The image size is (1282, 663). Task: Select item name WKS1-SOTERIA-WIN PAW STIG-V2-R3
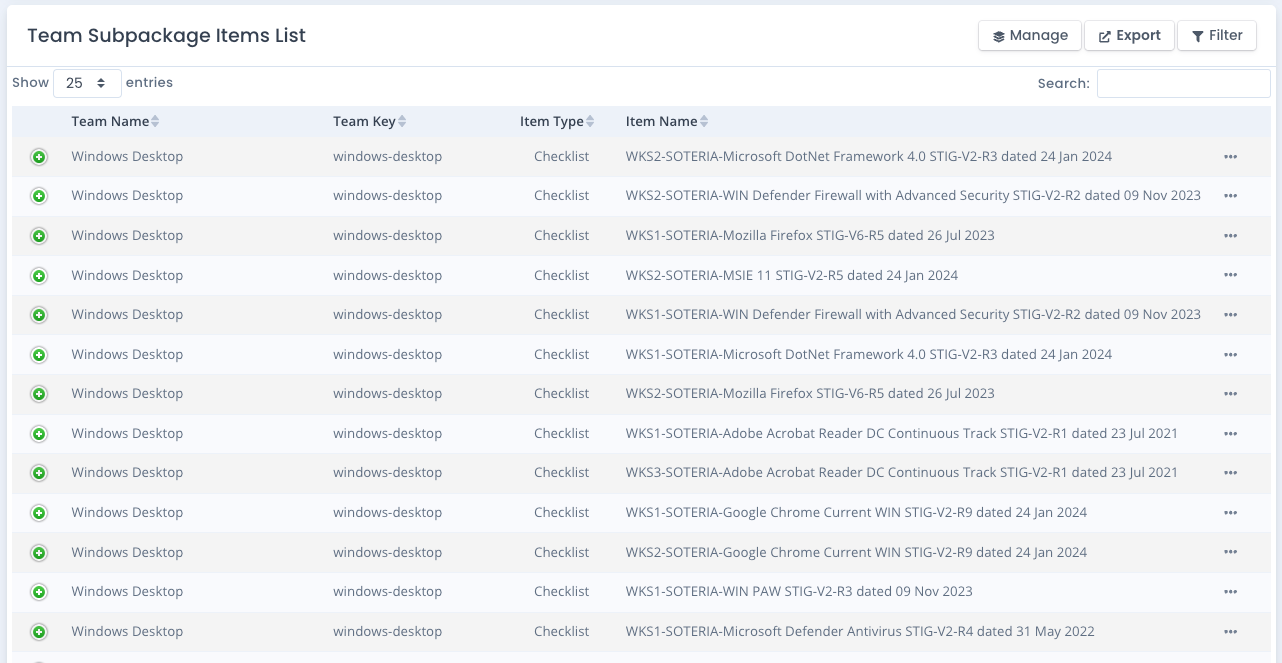click(x=799, y=591)
